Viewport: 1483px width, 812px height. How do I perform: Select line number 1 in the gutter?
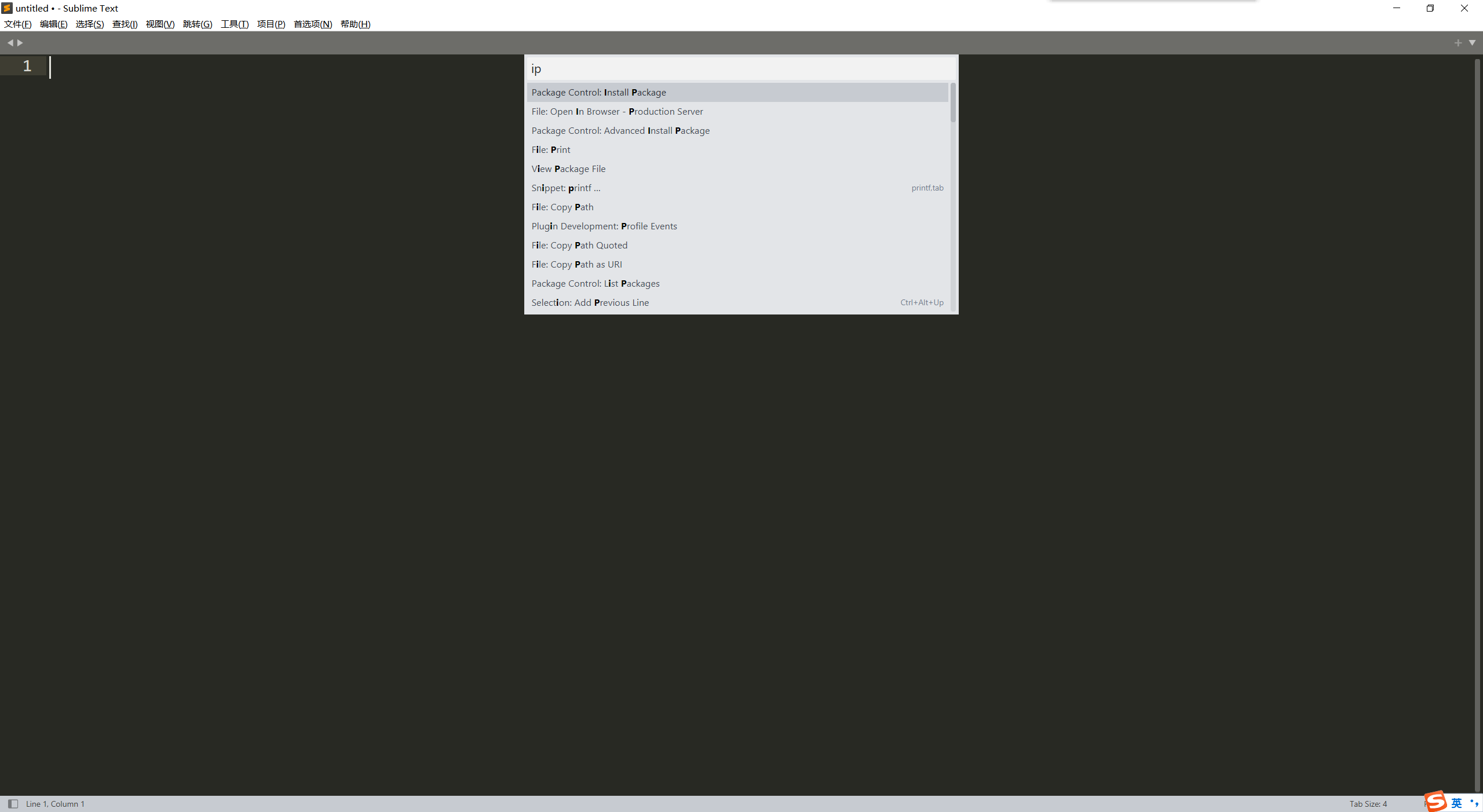click(27, 66)
